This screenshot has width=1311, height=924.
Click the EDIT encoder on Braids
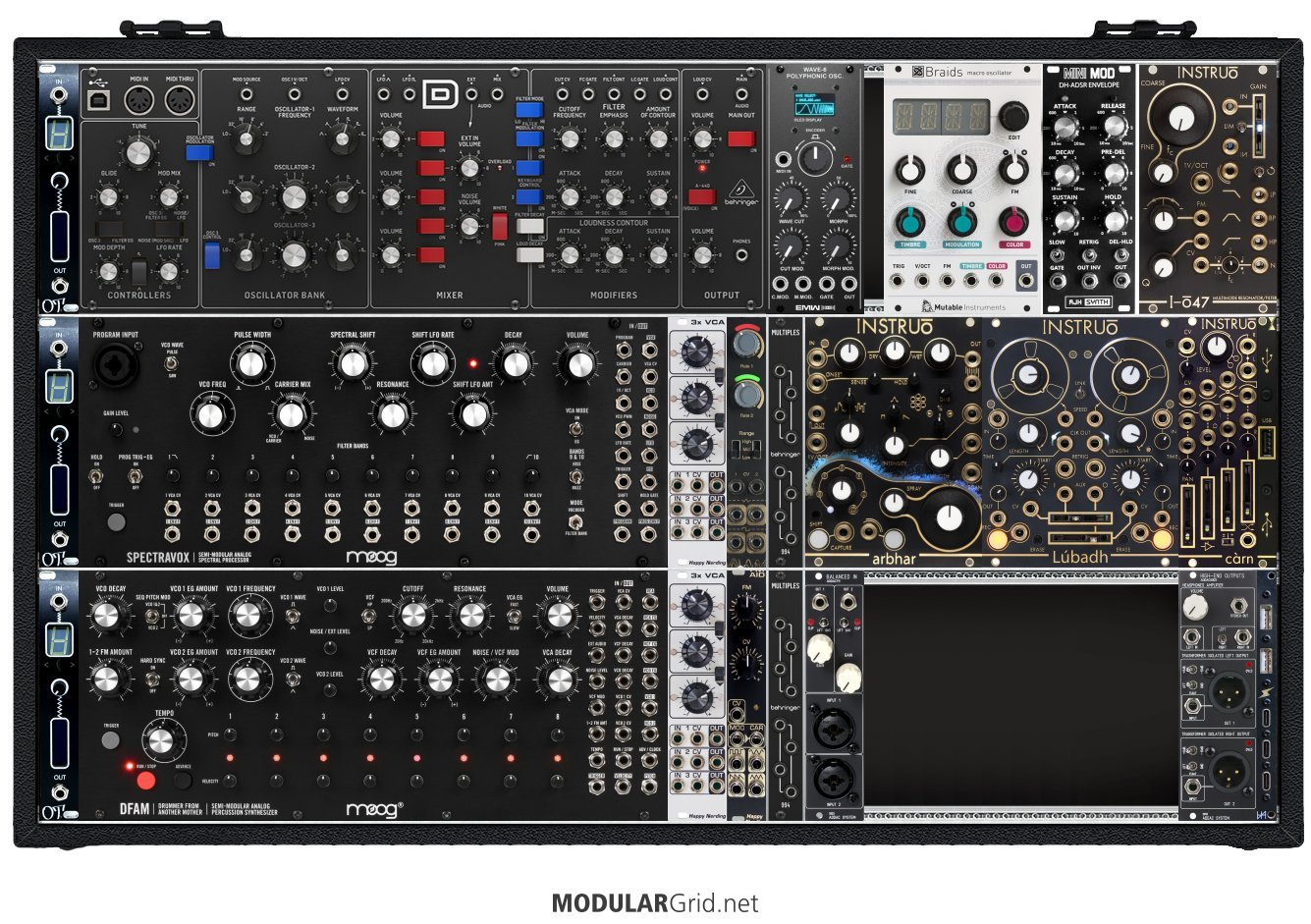1014,114
